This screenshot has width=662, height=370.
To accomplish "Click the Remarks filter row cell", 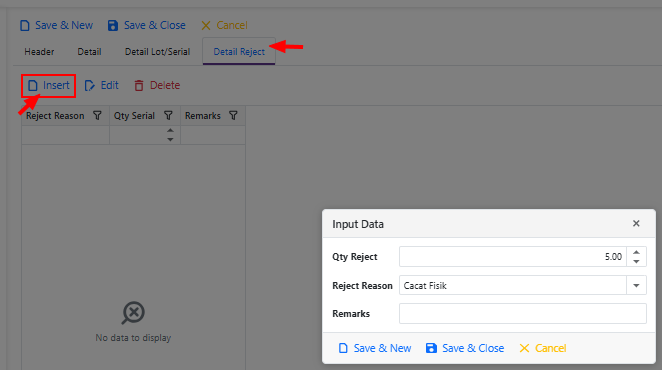I will pos(213,135).
